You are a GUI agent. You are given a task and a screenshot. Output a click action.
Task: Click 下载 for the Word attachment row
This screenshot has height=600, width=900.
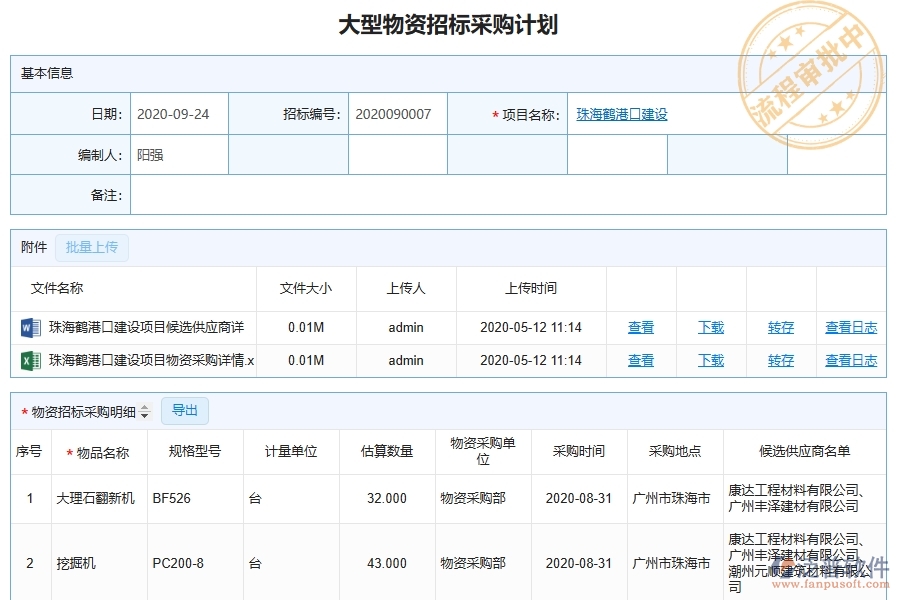[711, 327]
